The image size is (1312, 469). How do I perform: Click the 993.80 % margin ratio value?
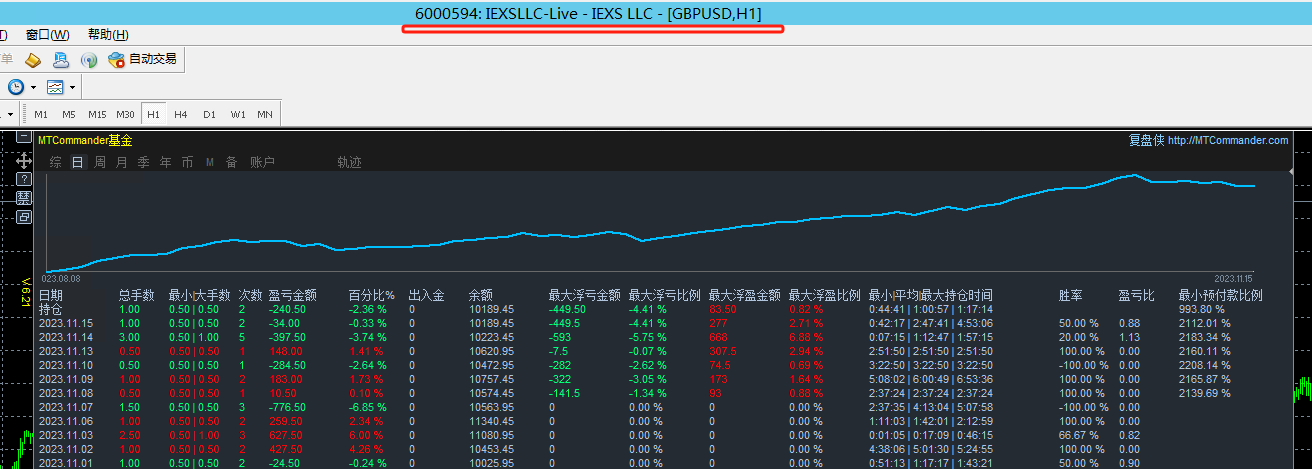pos(1203,309)
